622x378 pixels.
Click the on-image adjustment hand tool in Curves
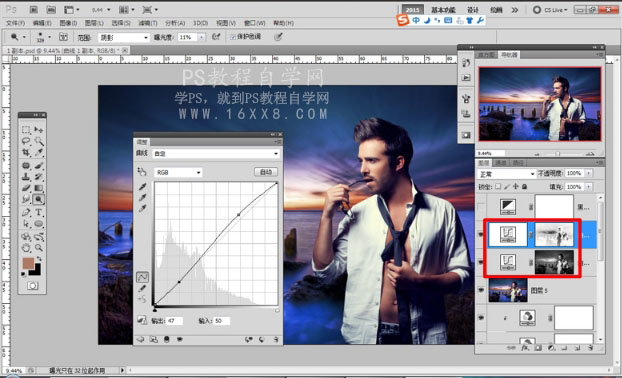tap(142, 172)
